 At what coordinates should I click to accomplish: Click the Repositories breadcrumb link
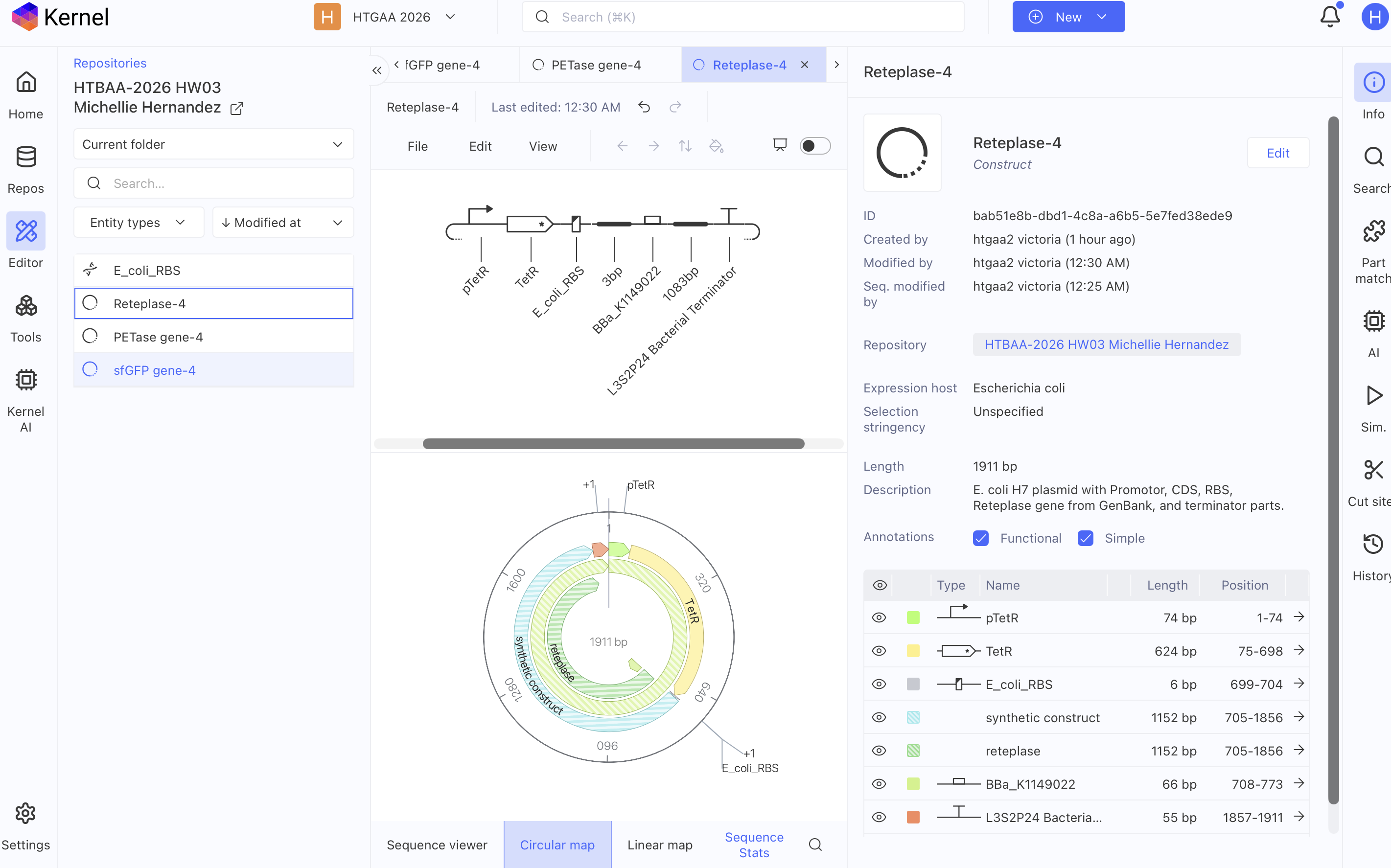[110, 63]
